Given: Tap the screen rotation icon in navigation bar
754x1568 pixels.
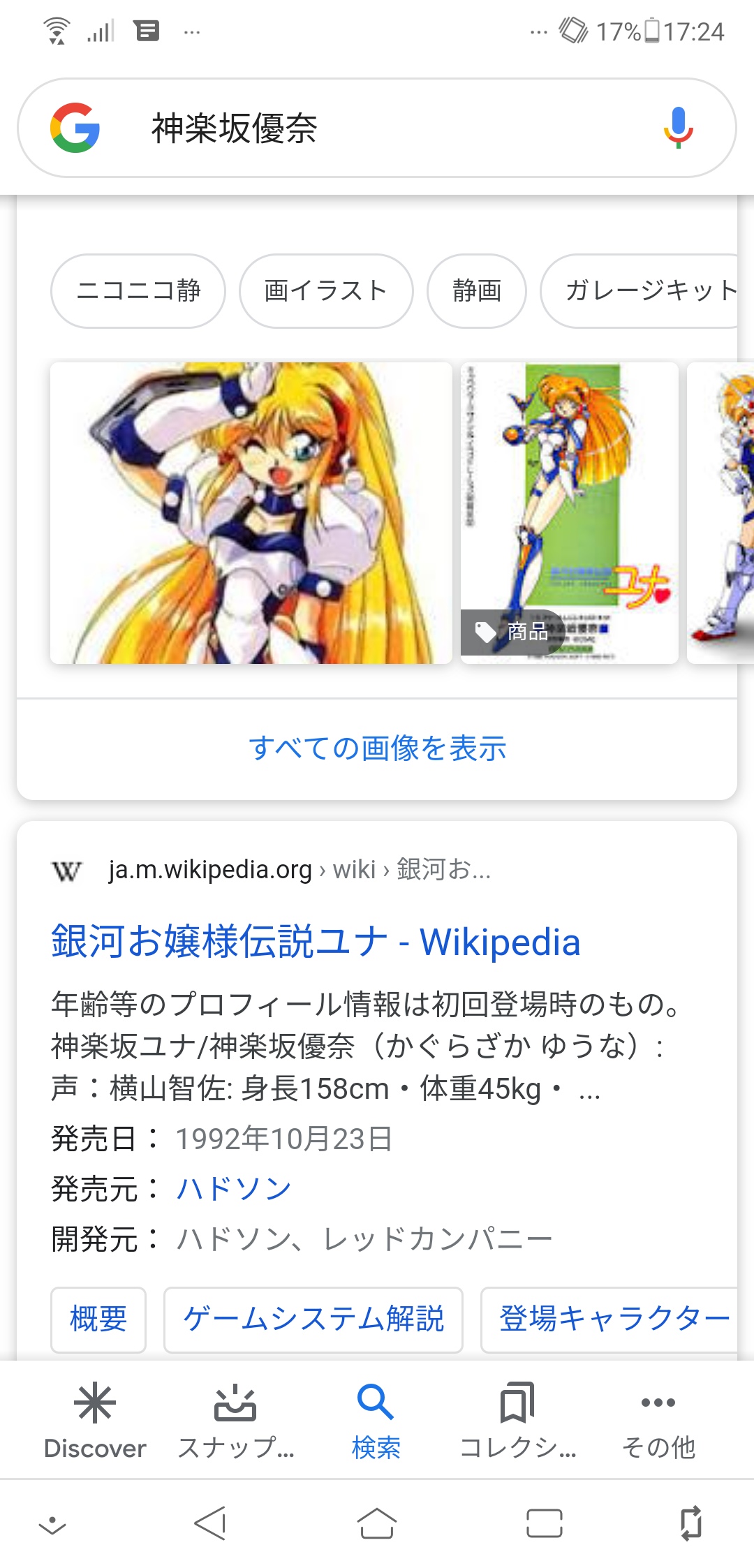Looking at the screenshot, I should coord(691,1523).
